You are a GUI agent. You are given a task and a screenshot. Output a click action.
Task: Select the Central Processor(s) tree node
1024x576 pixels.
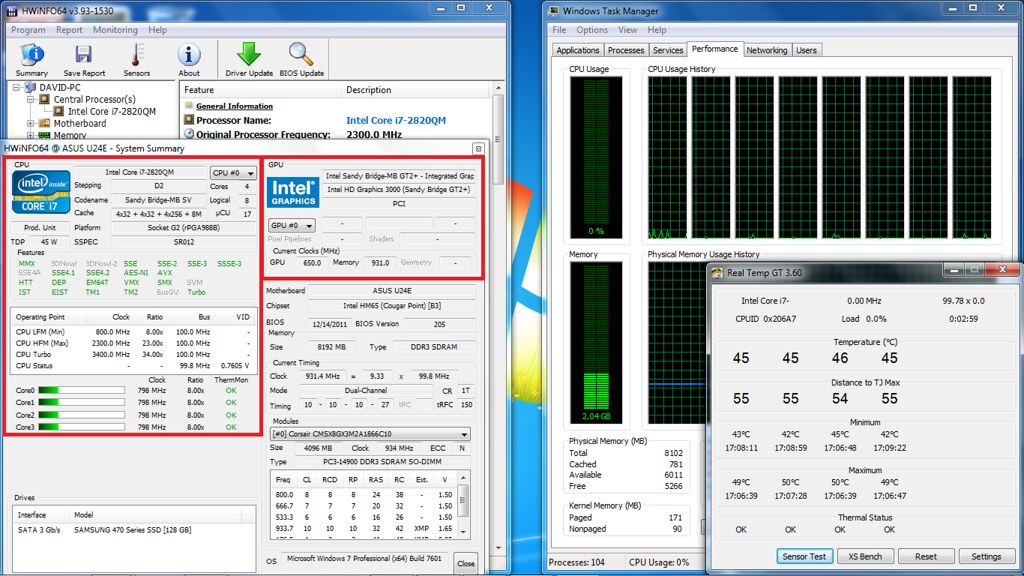click(95, 99)
